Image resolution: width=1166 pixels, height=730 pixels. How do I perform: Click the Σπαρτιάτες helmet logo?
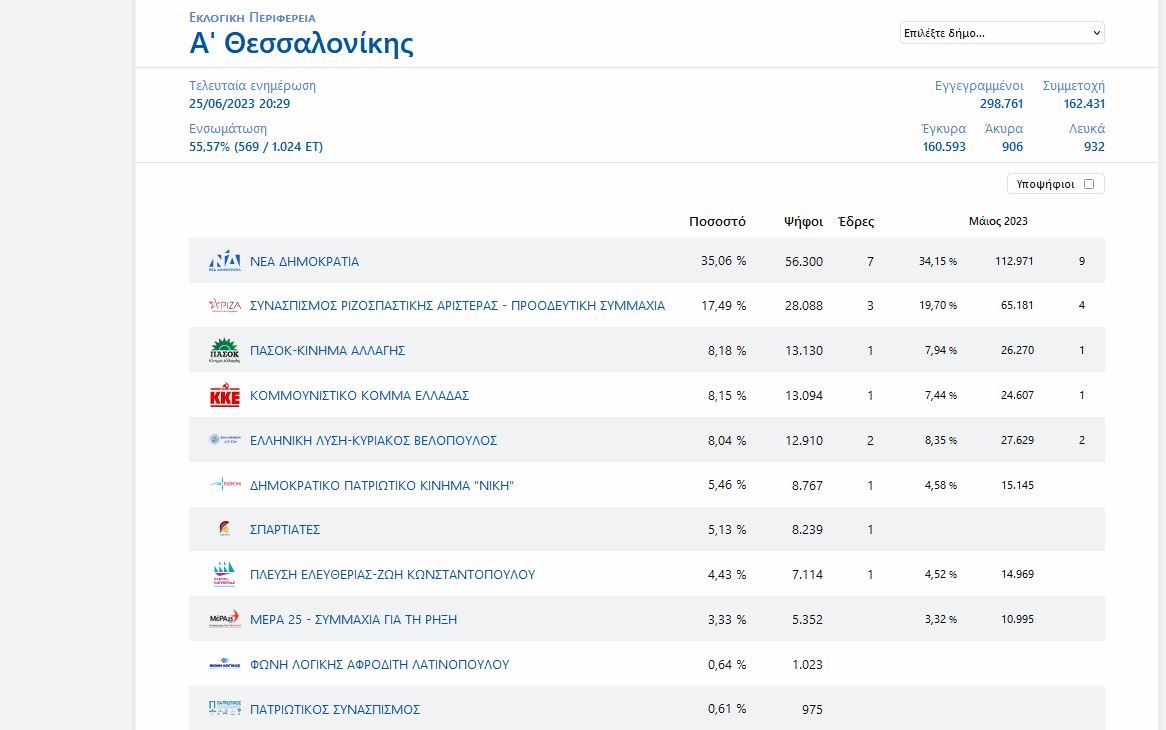225,529
